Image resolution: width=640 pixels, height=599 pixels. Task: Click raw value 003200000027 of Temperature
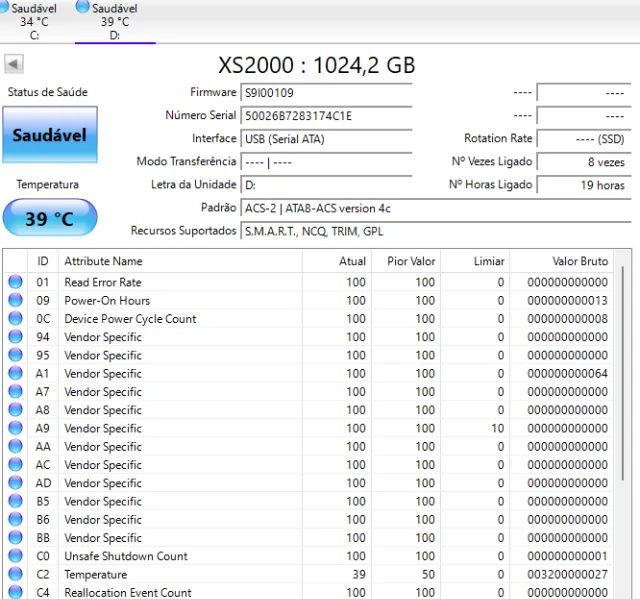(x=567, y=575)
